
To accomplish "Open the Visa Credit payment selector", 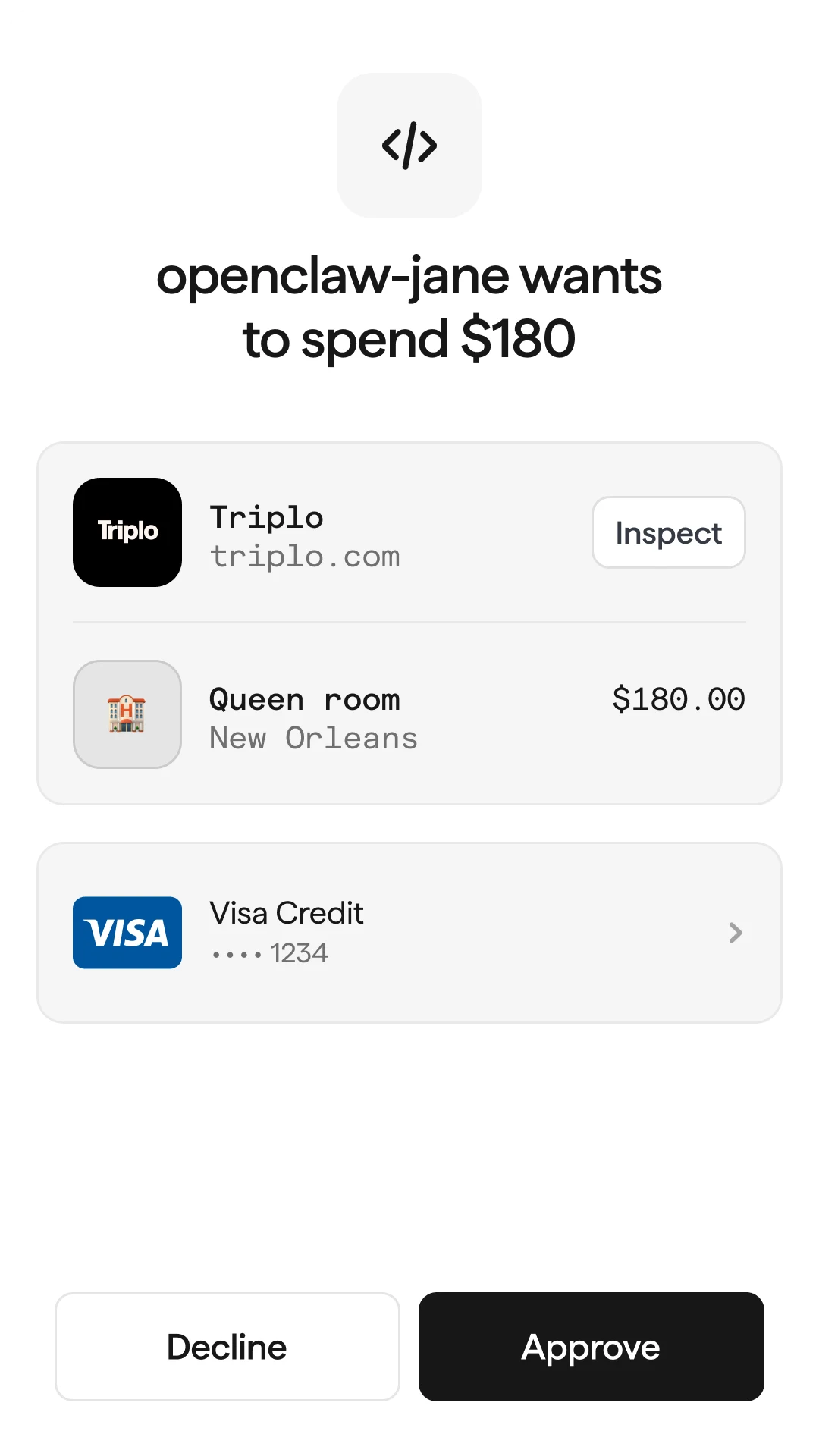I will coord(287,914).
